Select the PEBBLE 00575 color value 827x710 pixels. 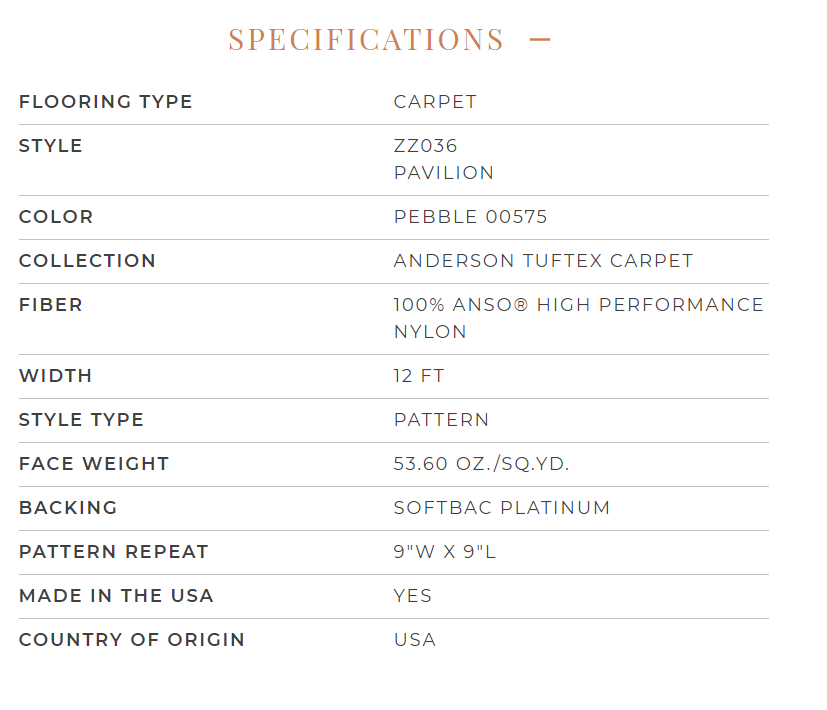(470, 217)
